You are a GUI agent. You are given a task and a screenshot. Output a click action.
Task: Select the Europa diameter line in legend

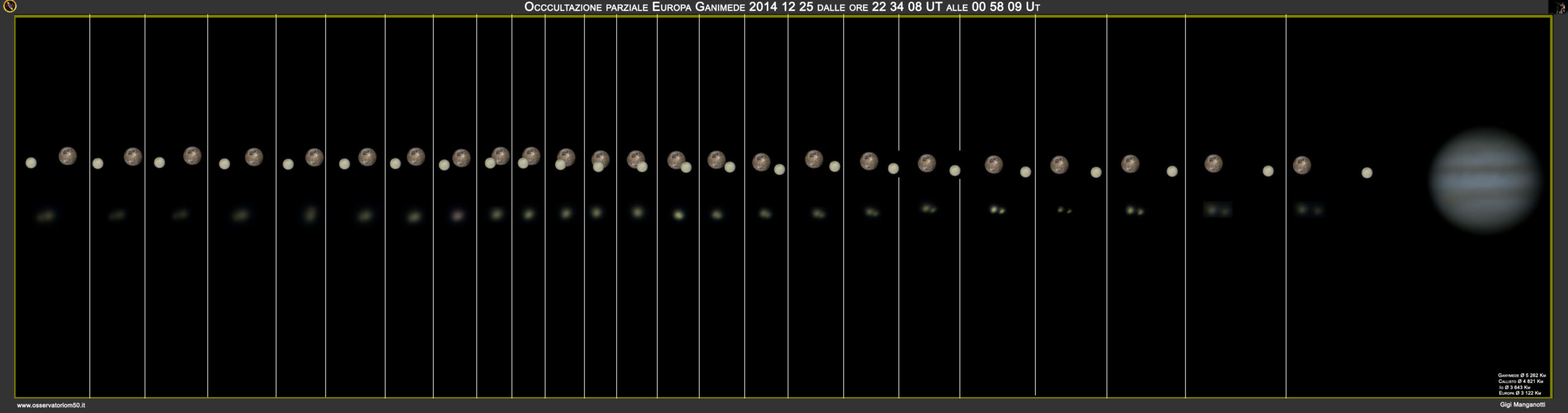tap(1520, 393)
